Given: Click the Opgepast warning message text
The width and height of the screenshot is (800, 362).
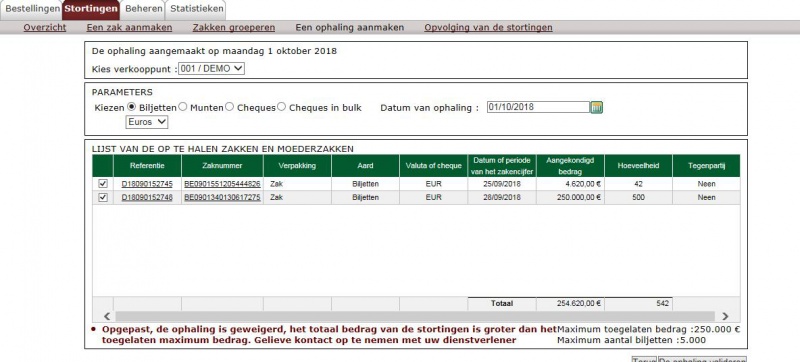Looking at the screenshot, I should coord(329,334).
